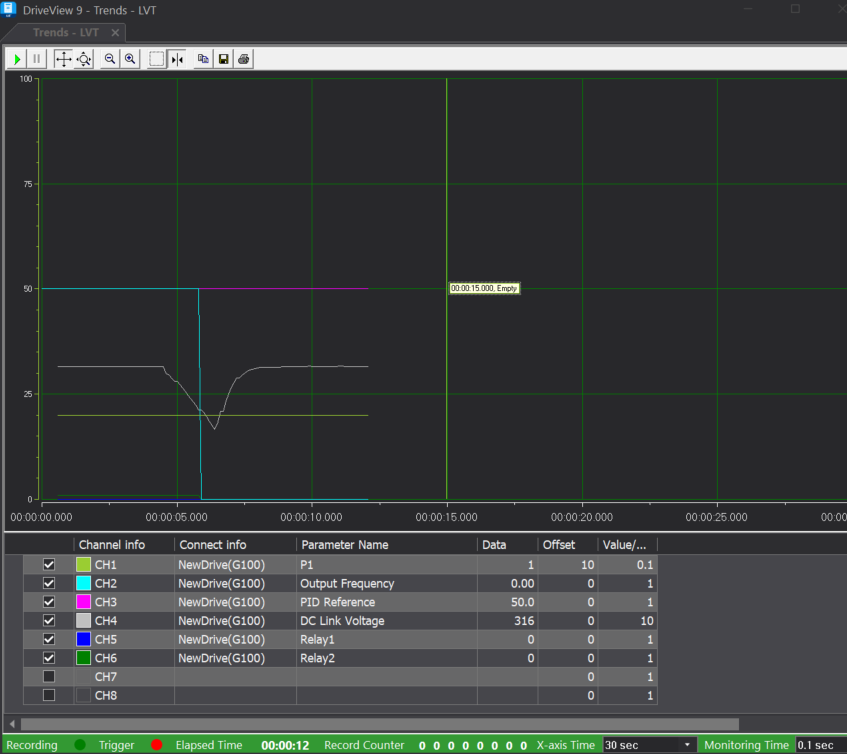The height and width of the screenshot is (754, 847).
Task: Select the rectangle area selection tool
Action: coord(156,59)
